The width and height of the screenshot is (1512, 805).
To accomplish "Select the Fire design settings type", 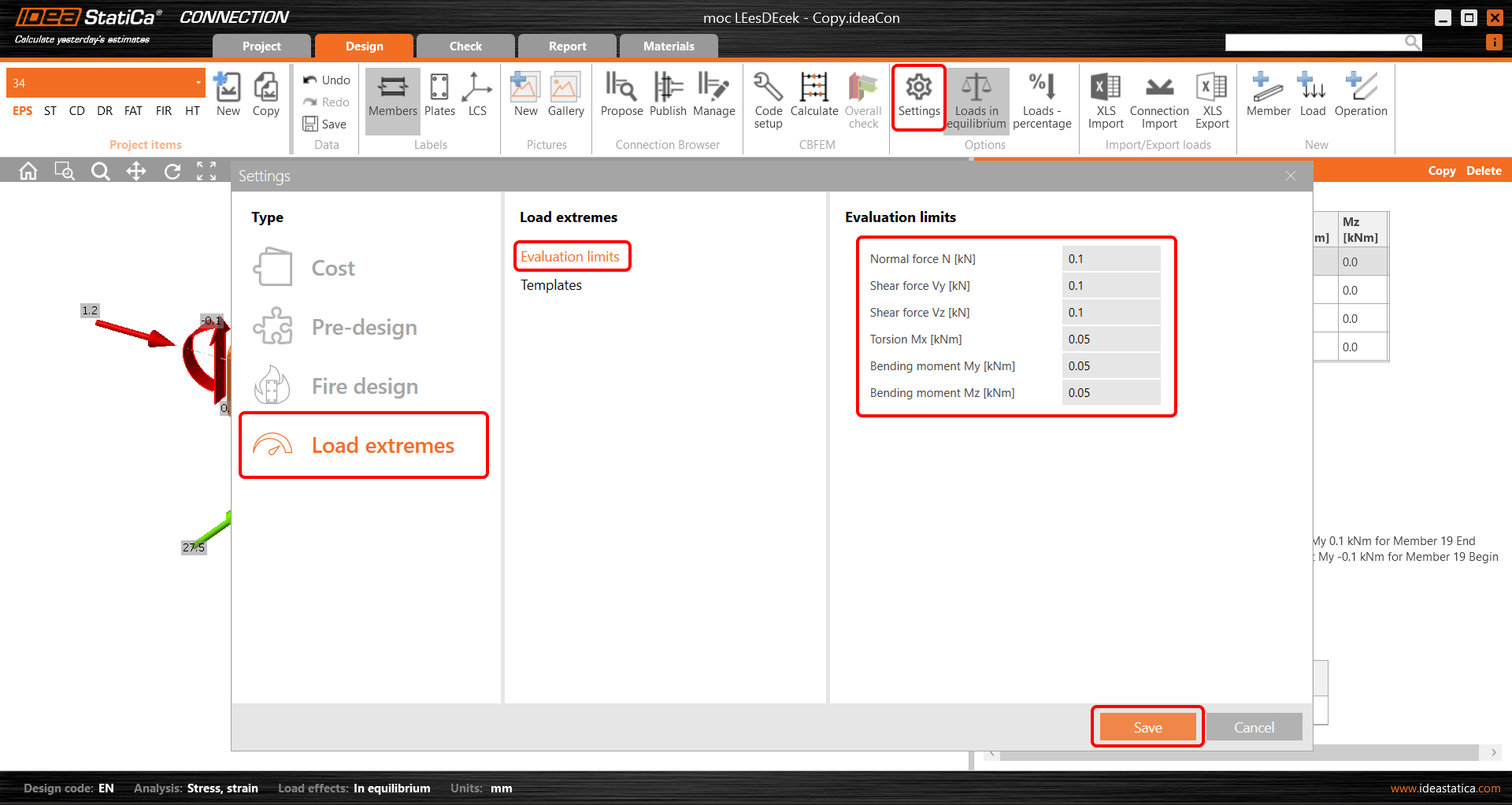I will click(x=364, y=387).
